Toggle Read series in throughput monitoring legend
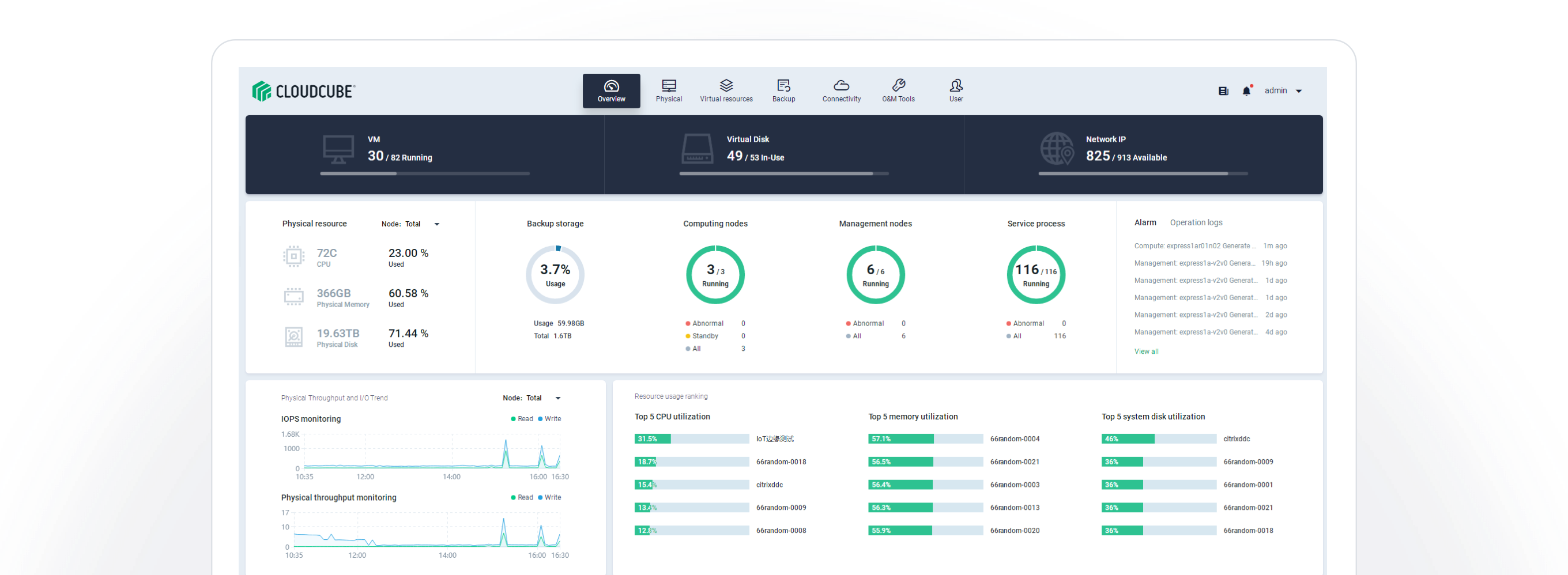The height and width of the screenshot is (575, 1568). coord(522,497)
